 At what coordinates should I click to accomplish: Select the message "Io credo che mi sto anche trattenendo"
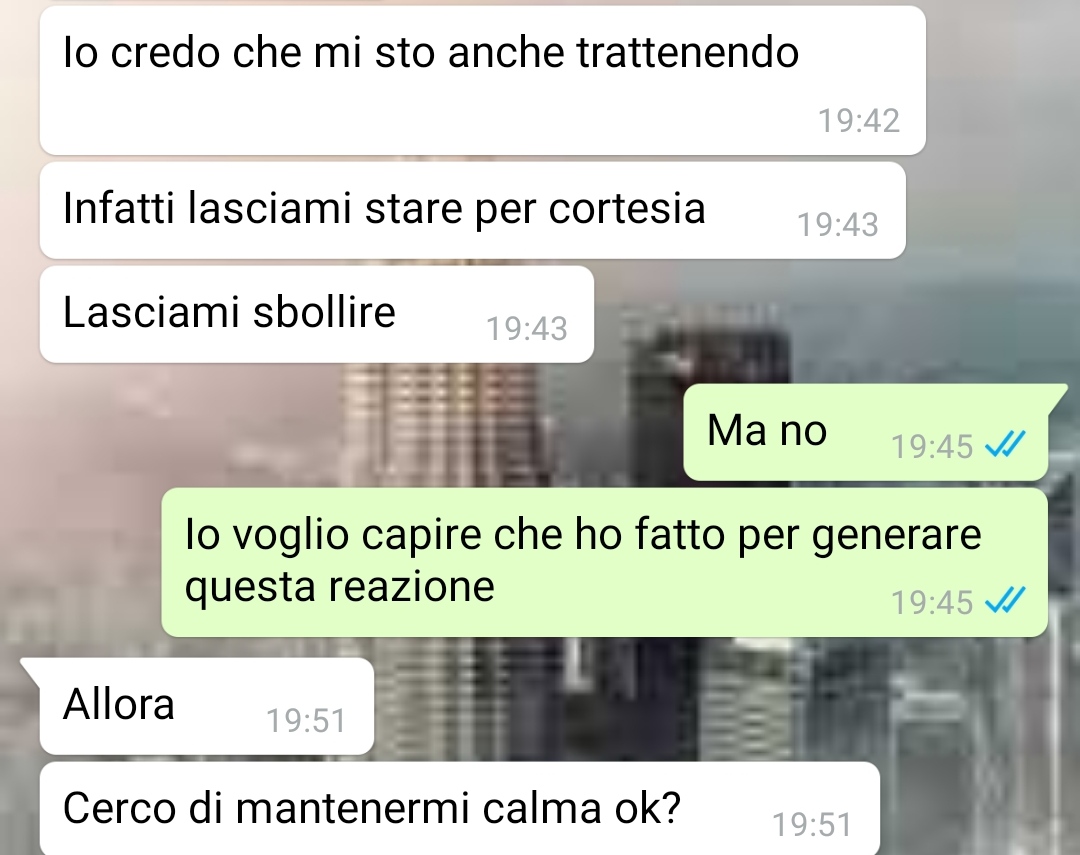(x=482, y=80)
